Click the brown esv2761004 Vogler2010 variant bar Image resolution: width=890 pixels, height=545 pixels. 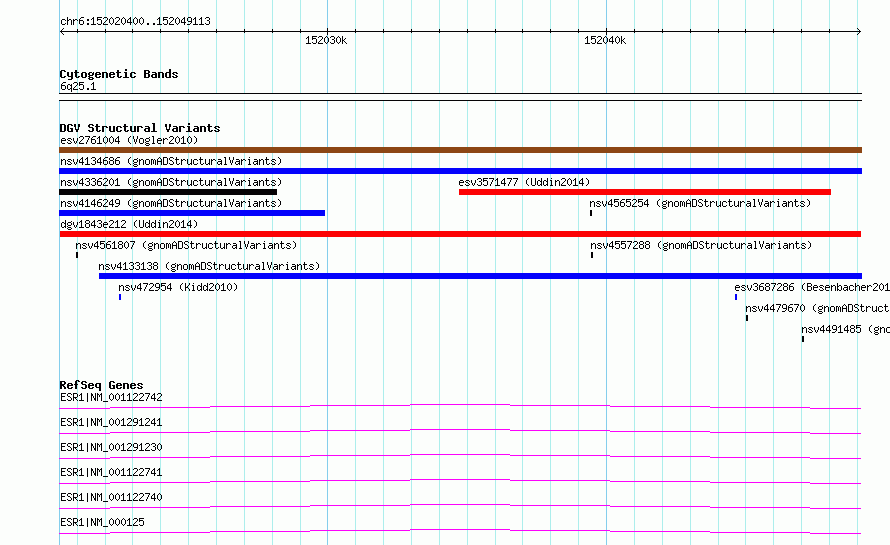460,150
